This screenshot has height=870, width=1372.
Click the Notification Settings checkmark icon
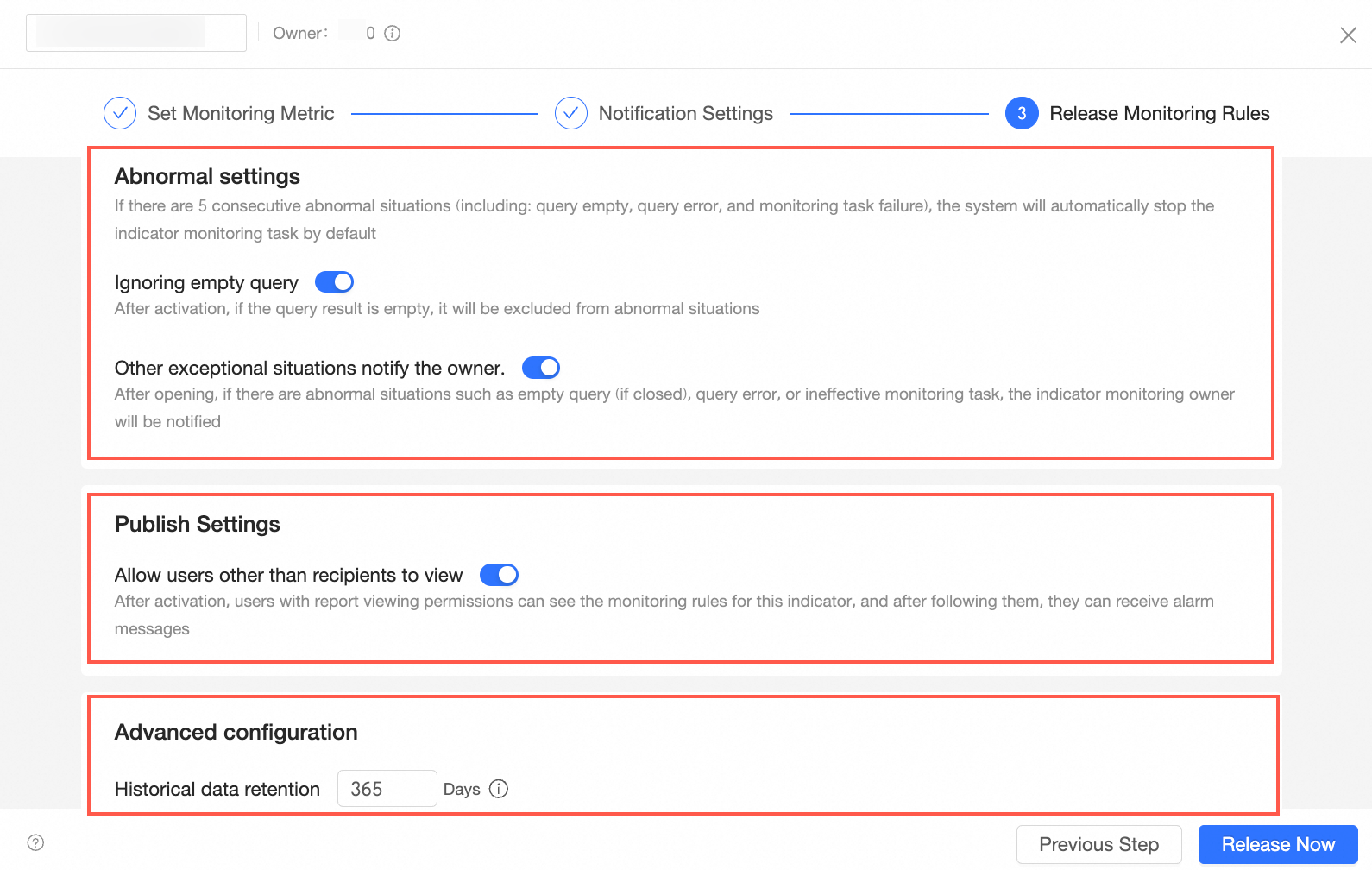point(571,113)
